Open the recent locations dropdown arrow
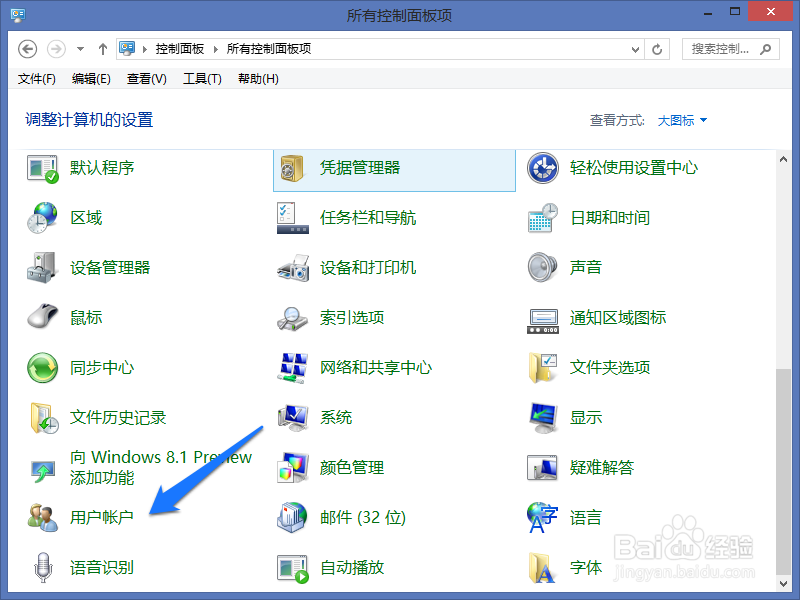 point(80,49)
